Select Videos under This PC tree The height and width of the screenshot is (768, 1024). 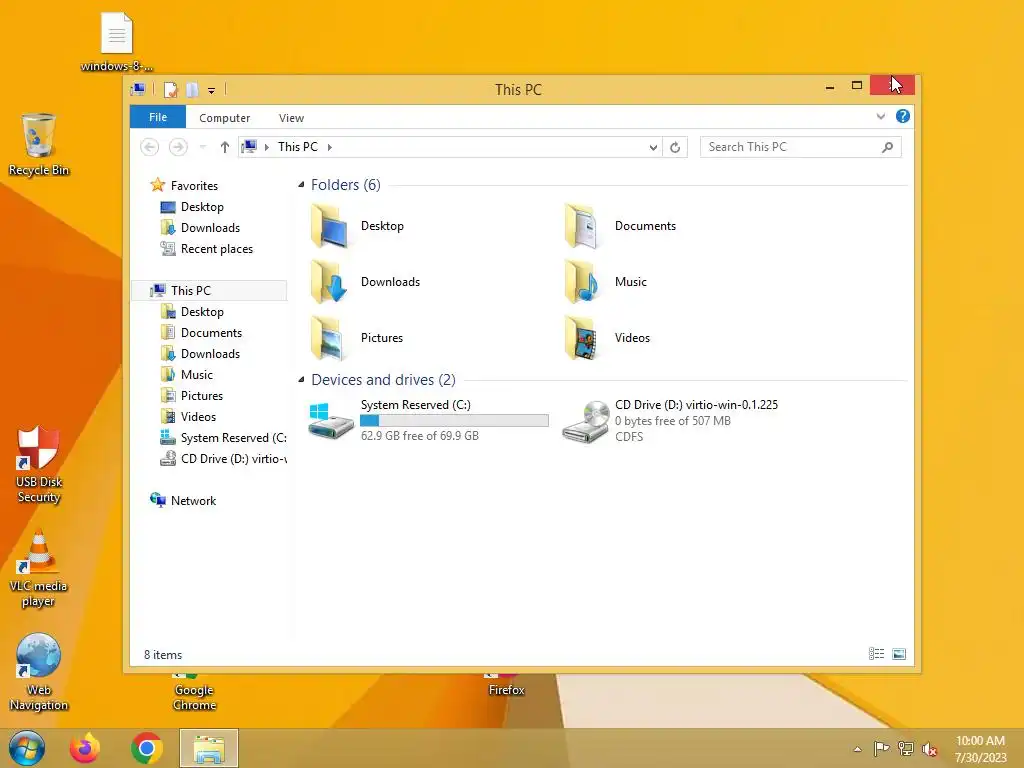198,417
